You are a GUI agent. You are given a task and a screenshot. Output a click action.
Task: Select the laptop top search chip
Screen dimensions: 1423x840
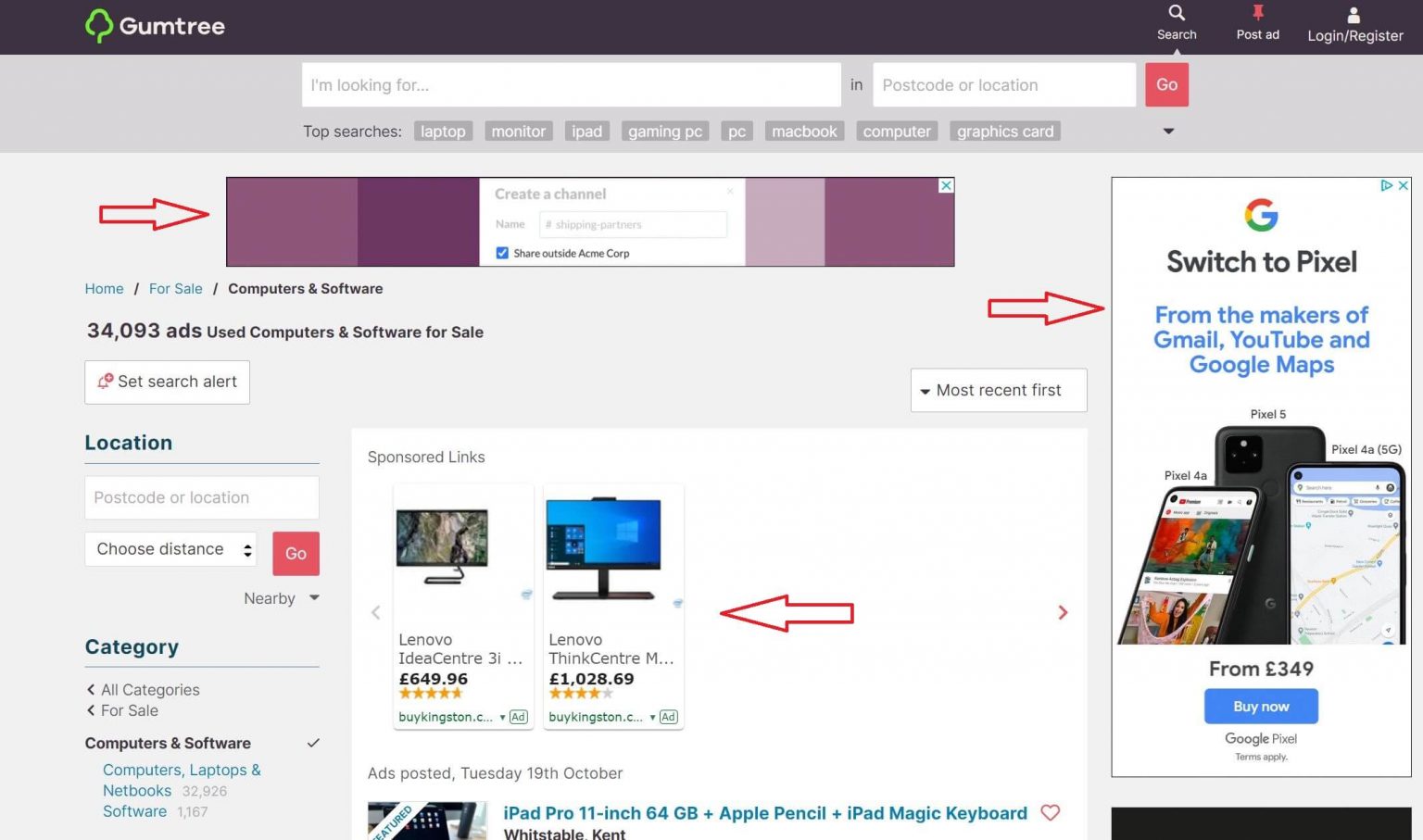[x=443, y=131]
